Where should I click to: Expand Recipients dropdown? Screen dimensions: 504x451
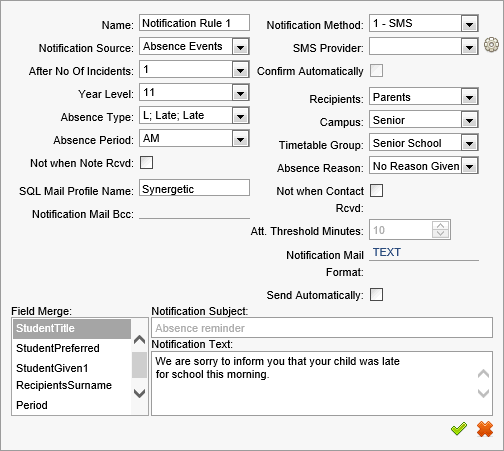[469, 97]
